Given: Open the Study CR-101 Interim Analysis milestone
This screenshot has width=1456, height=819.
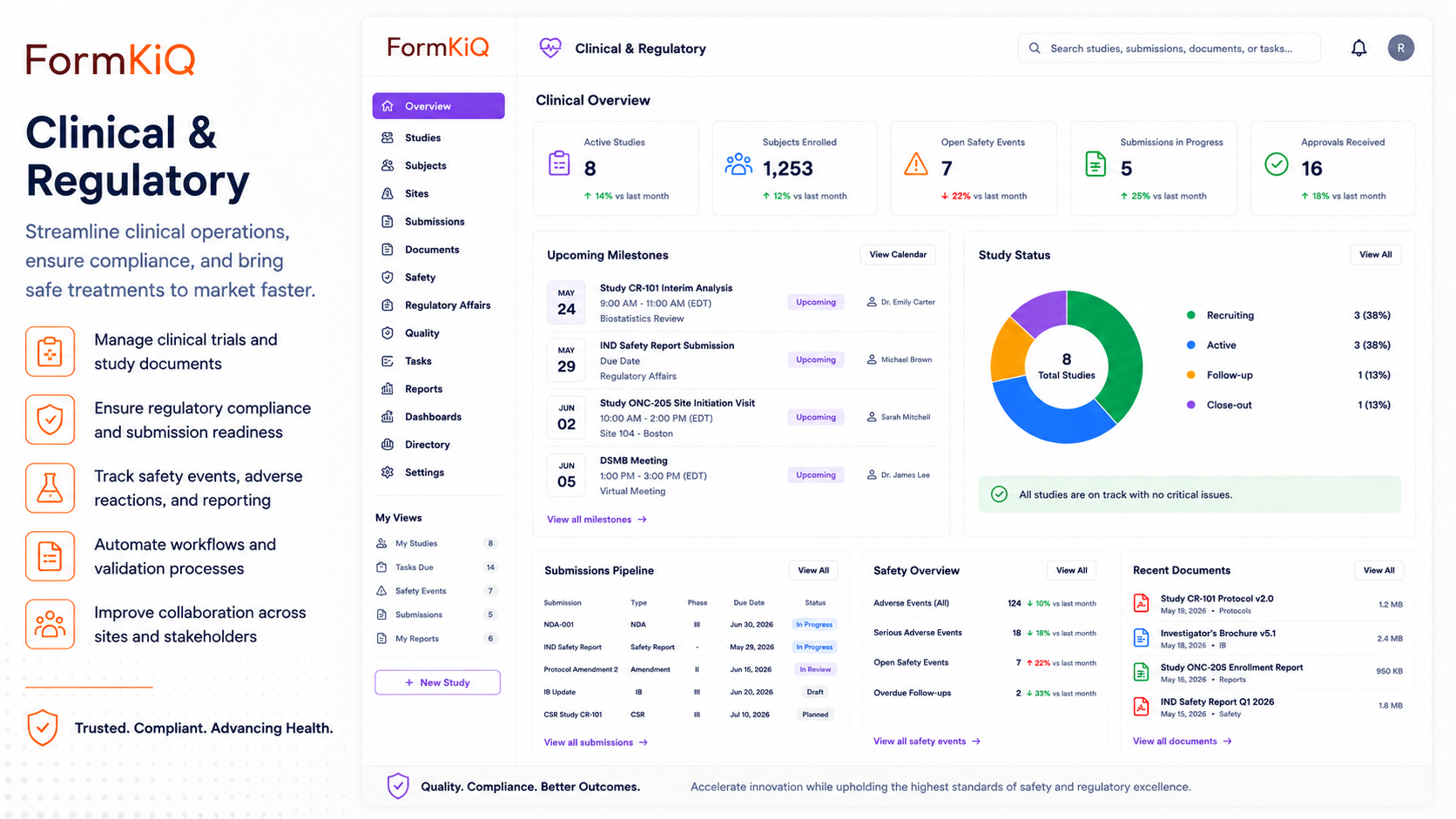Looking at the screenshot, I should click(741, 303).
